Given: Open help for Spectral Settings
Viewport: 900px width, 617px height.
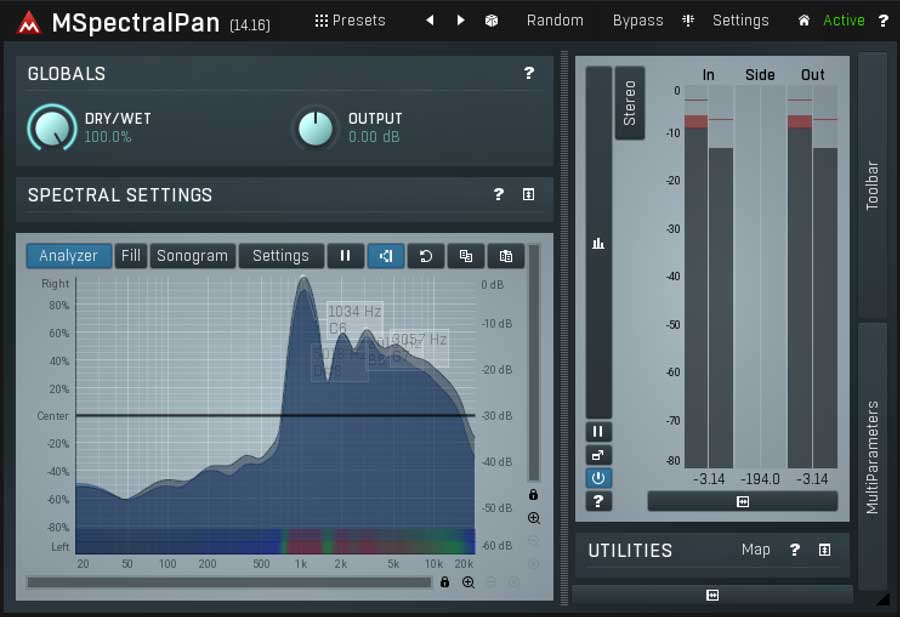Looking at the screenshot, I should pos(498,195).
